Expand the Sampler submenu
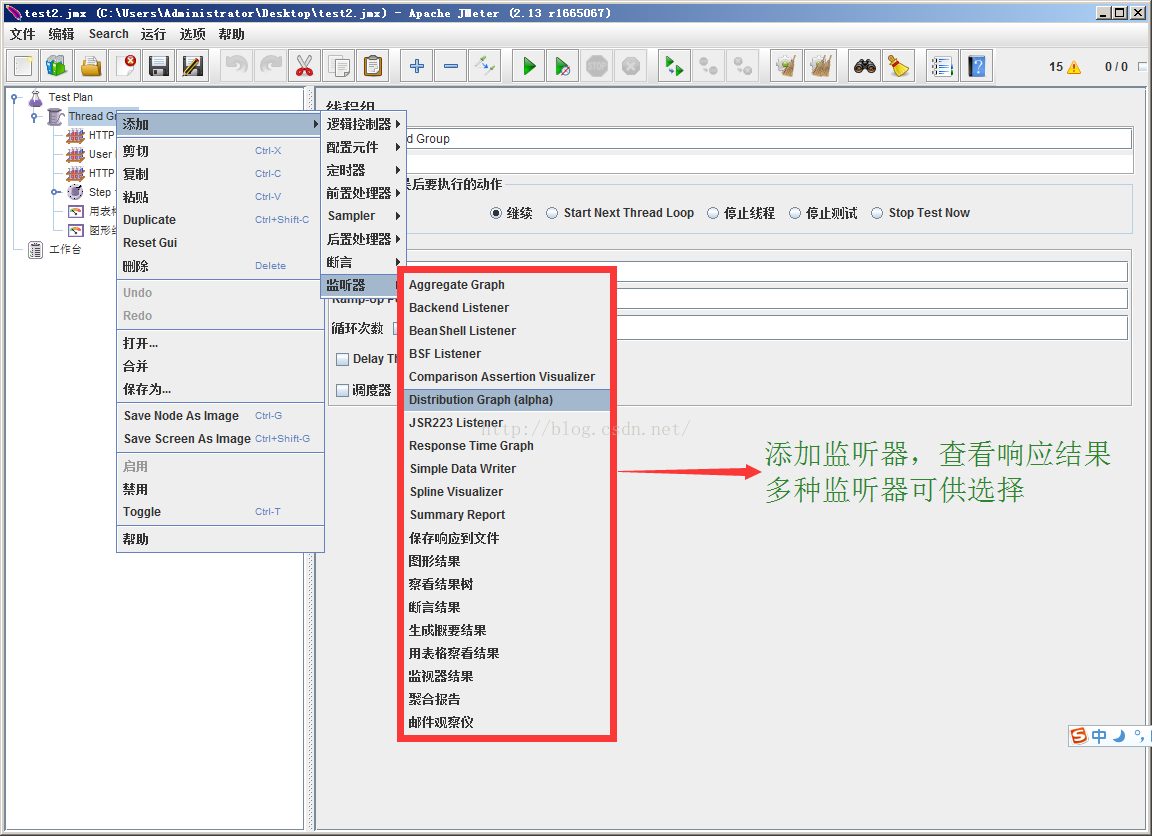The height and width of the screenshot is (836, 1152). tap(364, 216)
